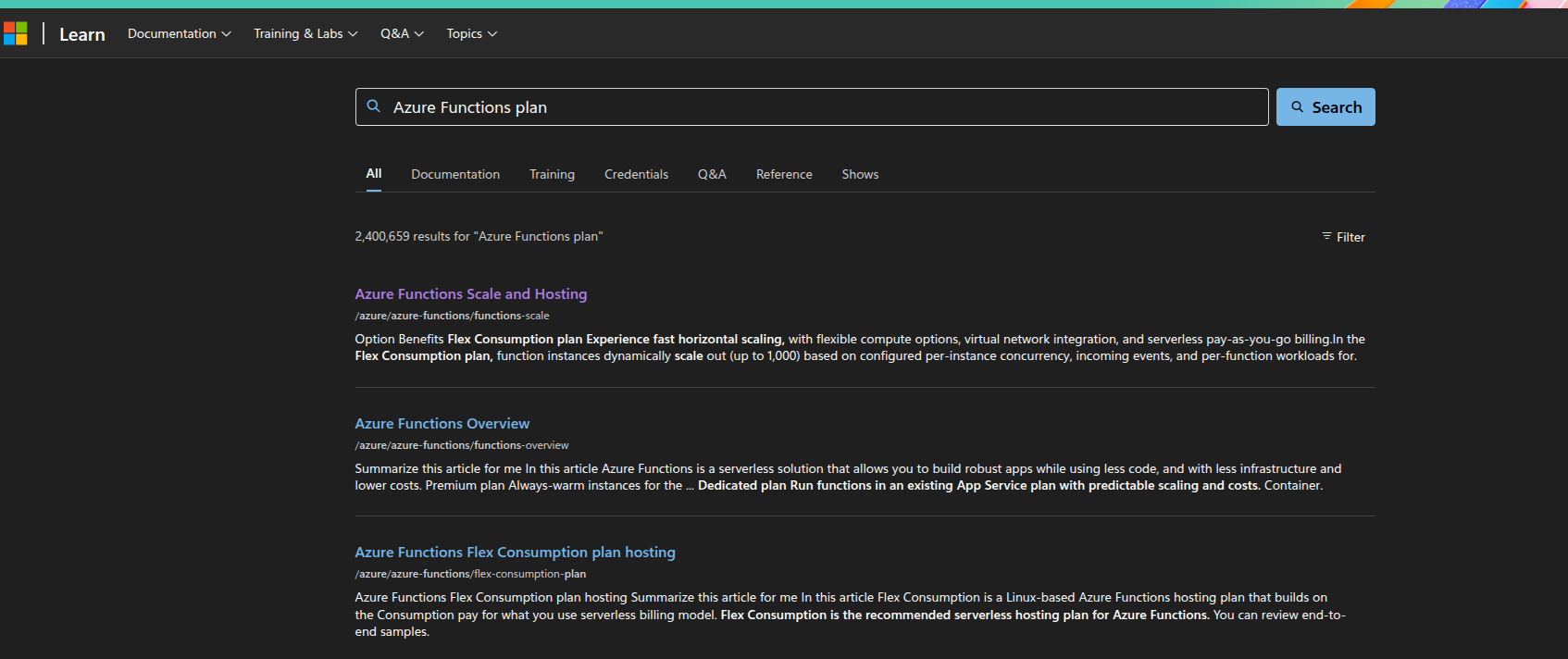This screenshot has width=1568, height=659.
Task: Click the Option Benefits Flex Consumption plan snippet
Action: (860, 347)
